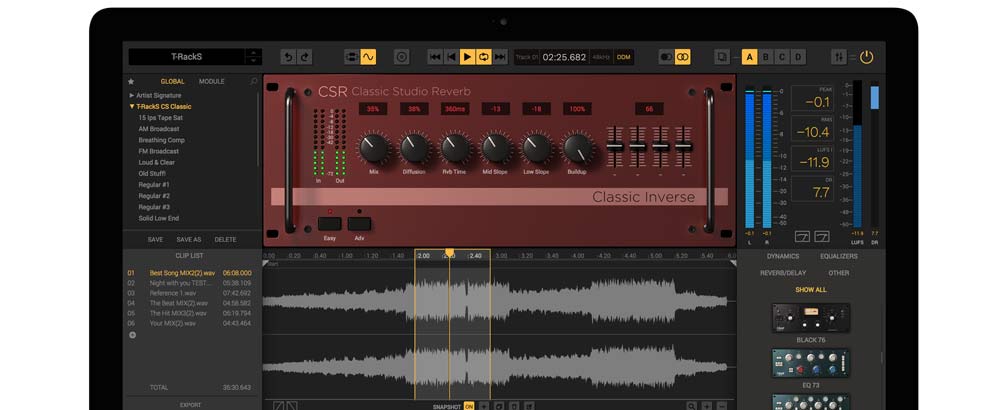Toggle the stereo link rings icon
Viewport: 1000px width, 410px height.
tap(683, 57)
